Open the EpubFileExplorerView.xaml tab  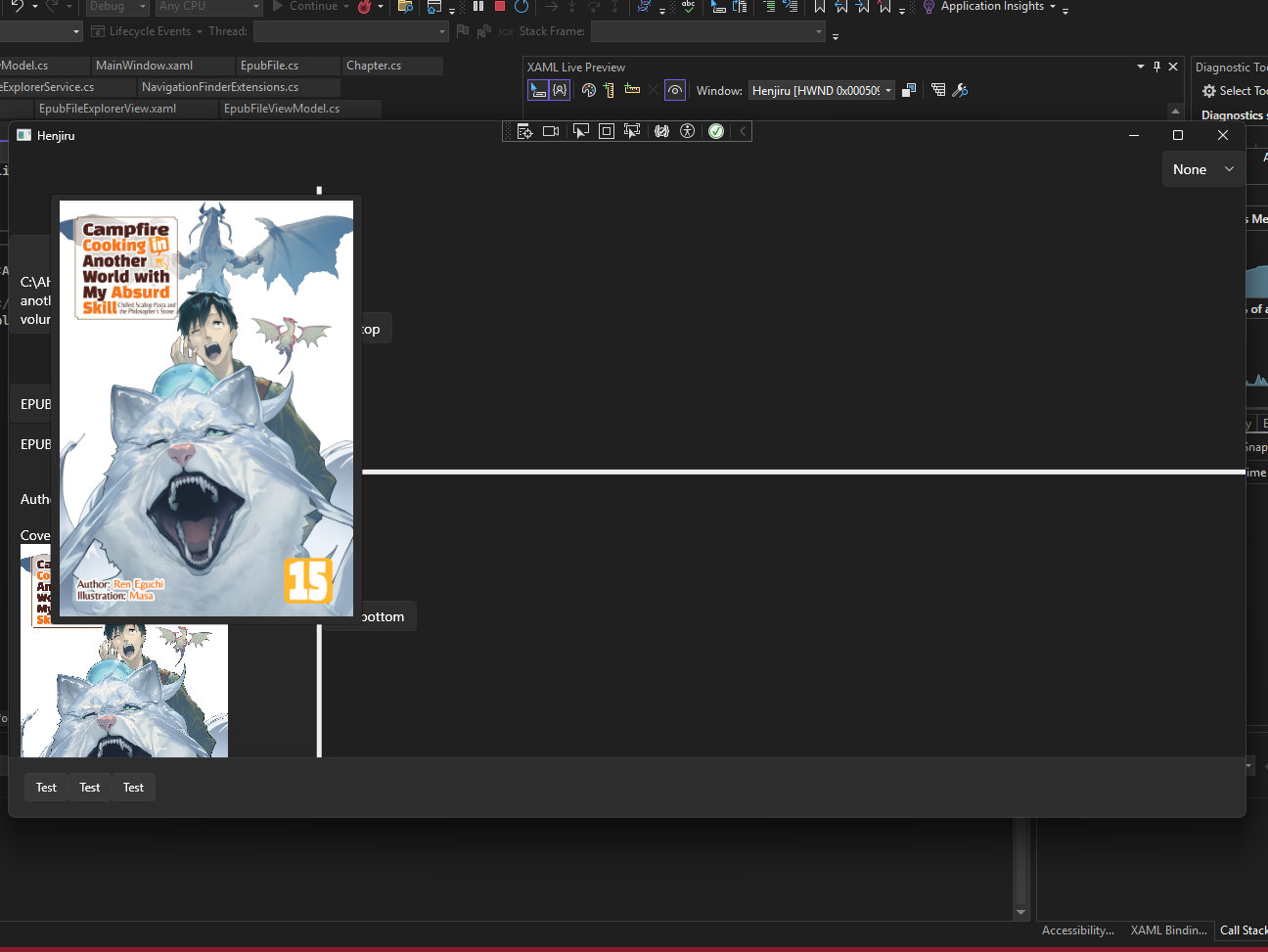click(x=108, y=109)
